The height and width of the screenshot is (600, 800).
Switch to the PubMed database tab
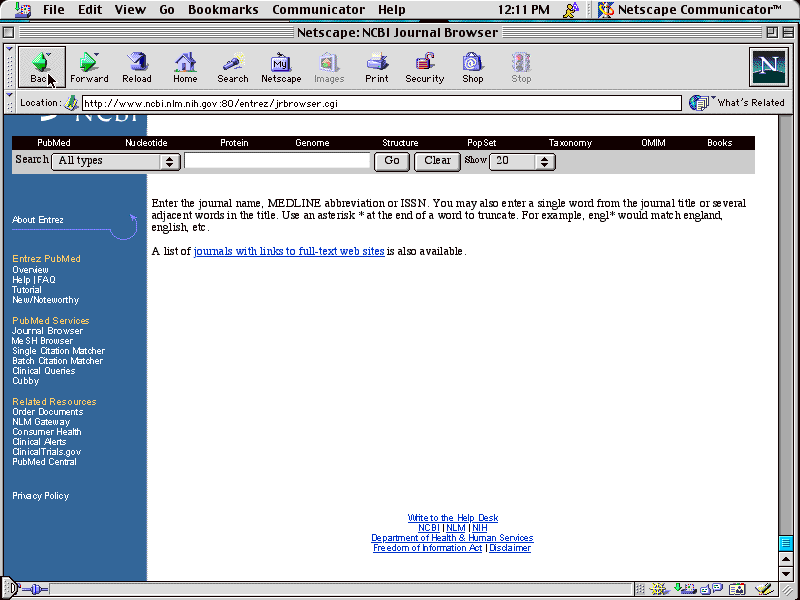[54, 143]
